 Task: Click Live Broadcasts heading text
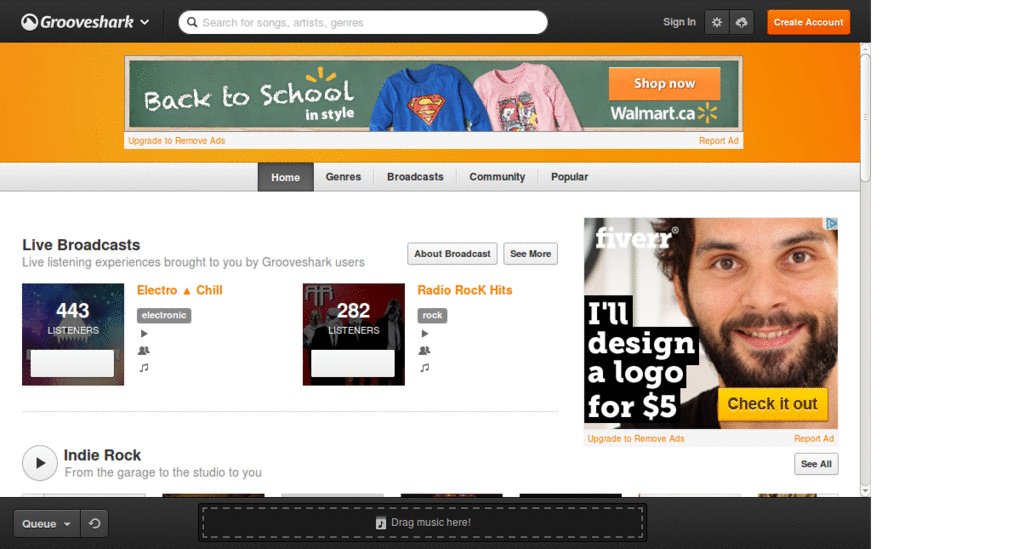tap(81, 245)
